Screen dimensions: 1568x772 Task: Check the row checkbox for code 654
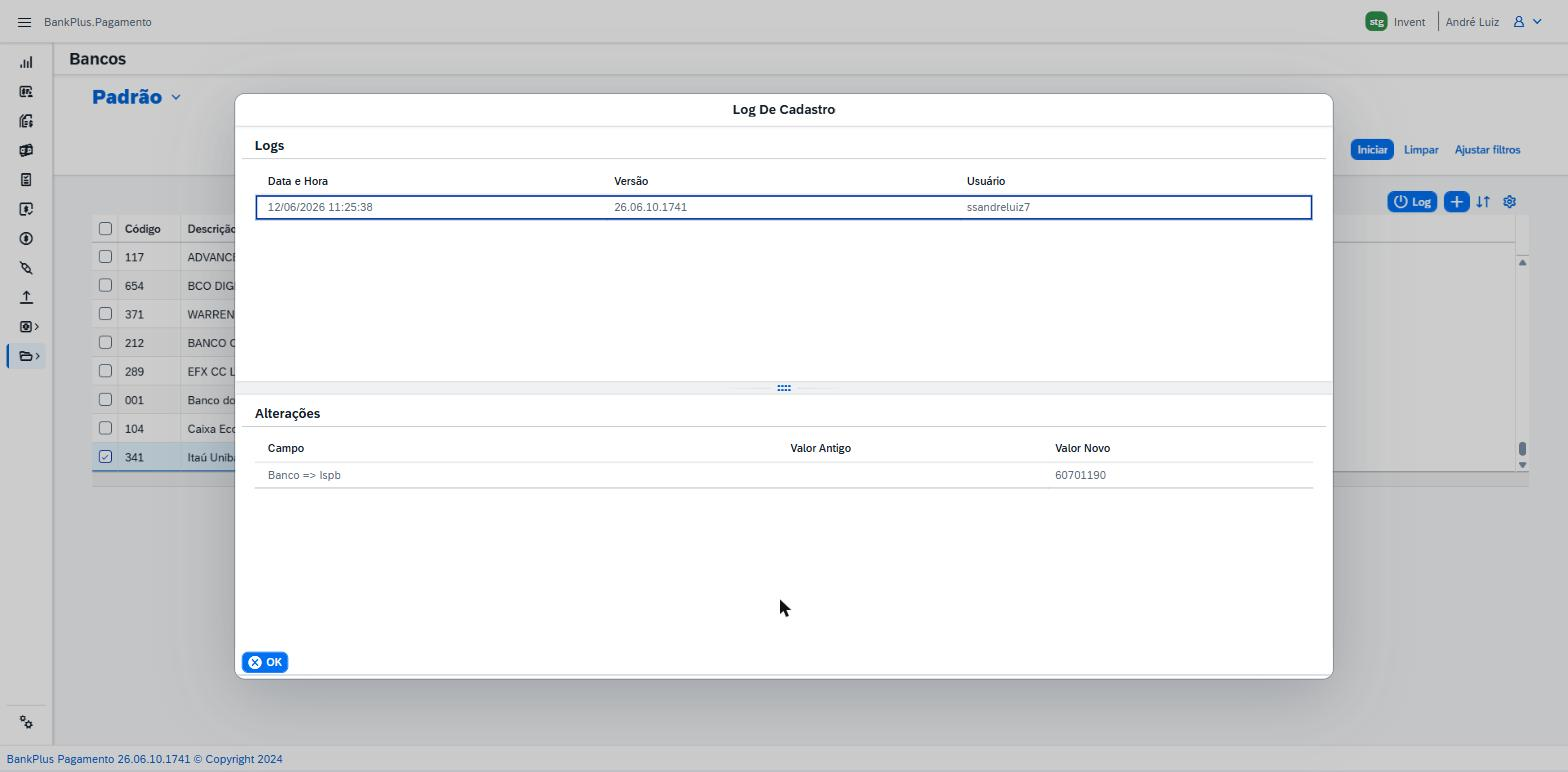pyautogui.click(x=105, y=286)
